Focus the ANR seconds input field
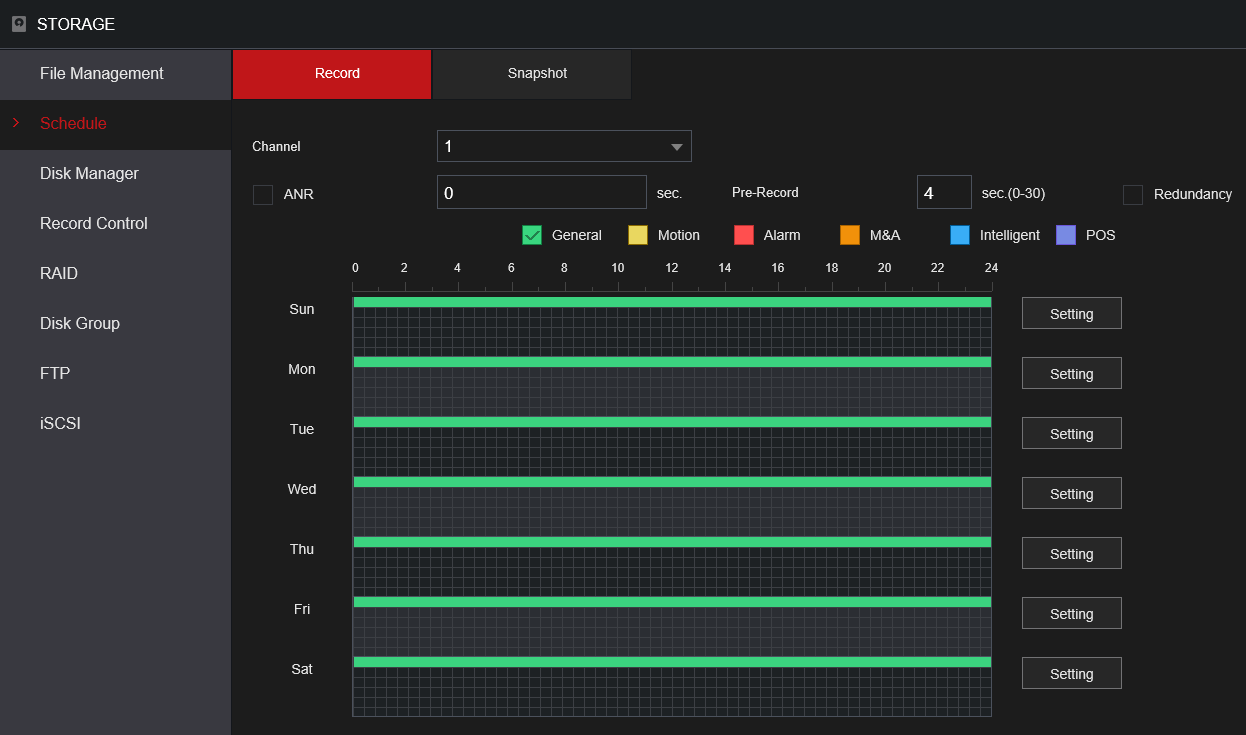Viewport: 1246px width, 735px height. click(x=541, y=192)
